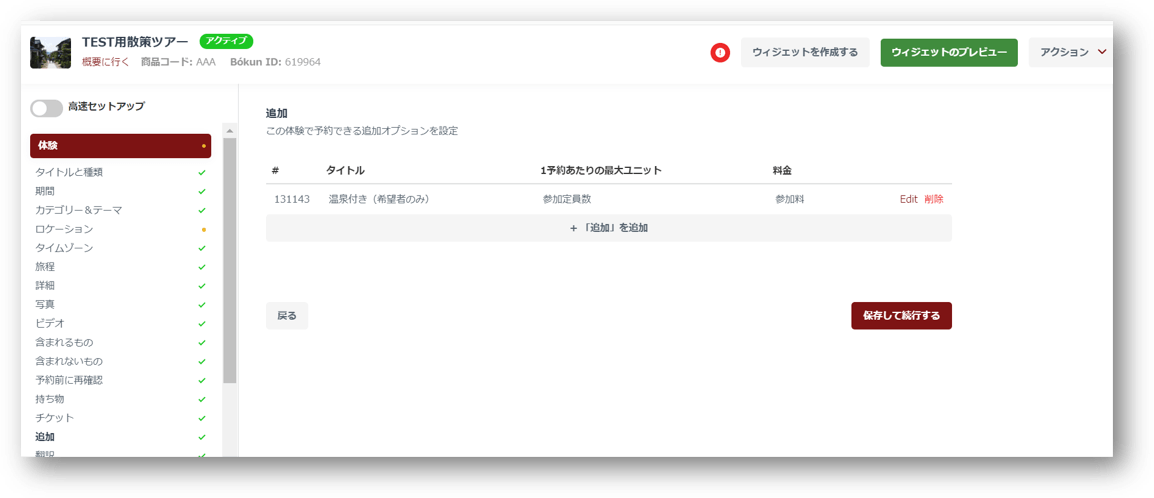
Task: Open the アクション dropdown
Action: (1071, 52)
